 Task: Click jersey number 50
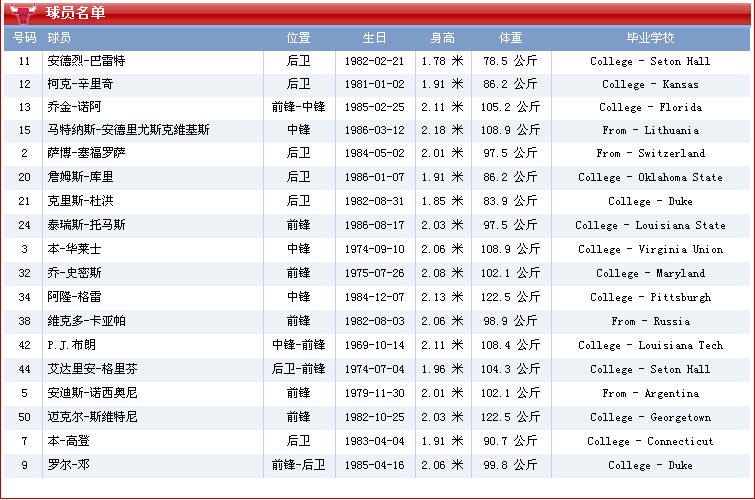pyautogui.click(x=25, y=417)
